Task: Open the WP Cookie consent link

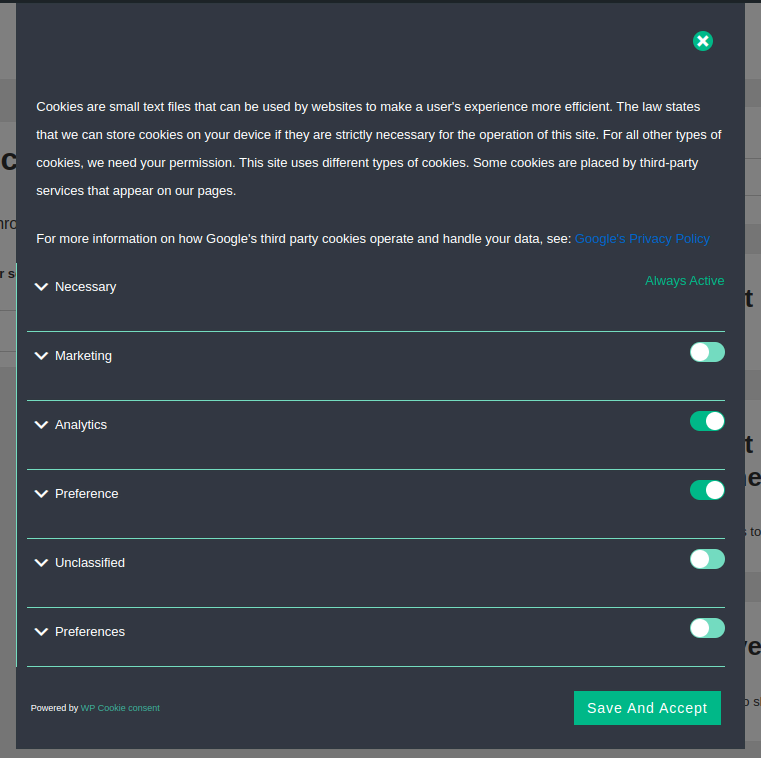Action: [120, 708]
